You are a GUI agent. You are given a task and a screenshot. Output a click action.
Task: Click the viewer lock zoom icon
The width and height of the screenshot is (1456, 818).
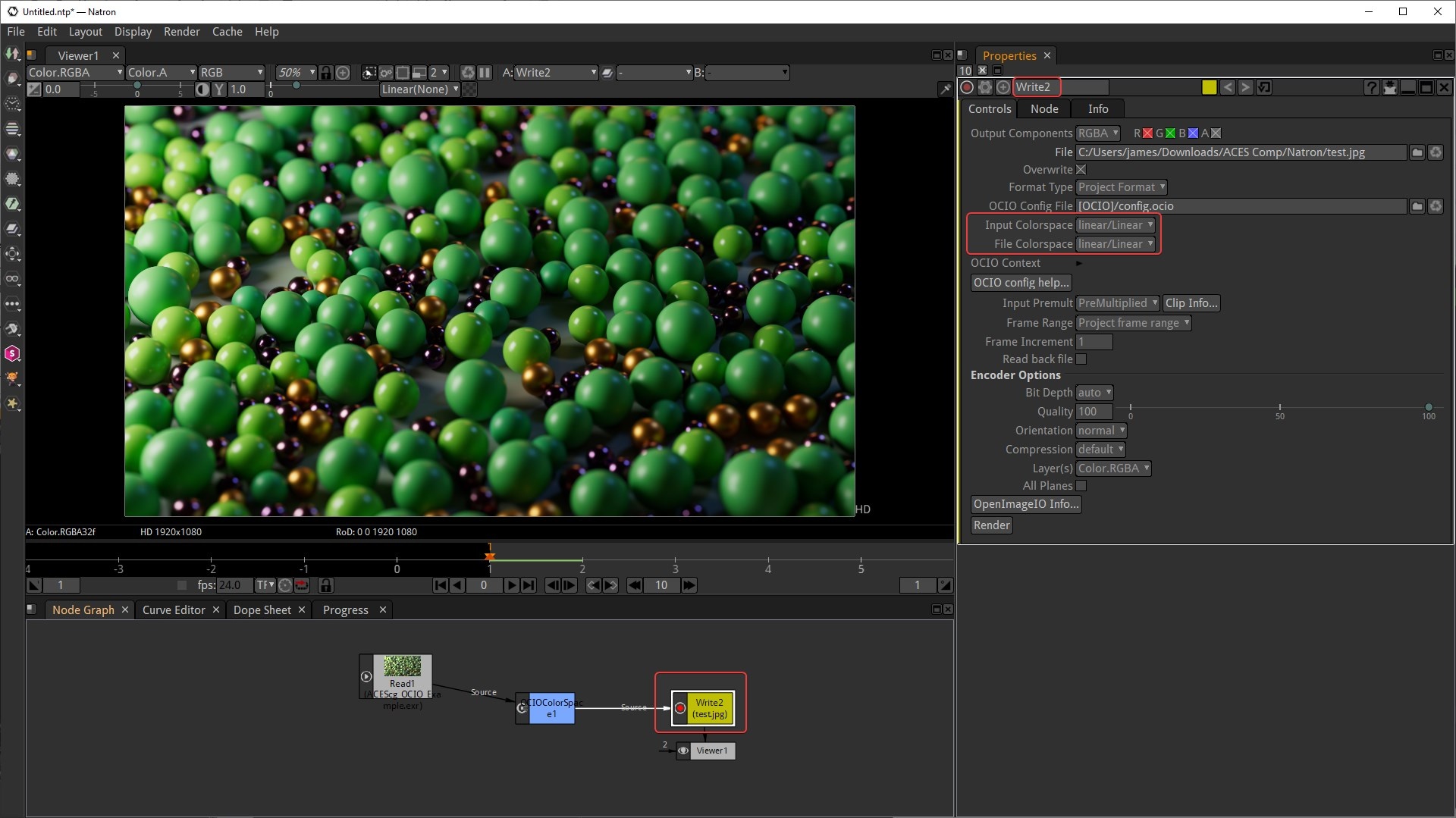click(326, 73)
